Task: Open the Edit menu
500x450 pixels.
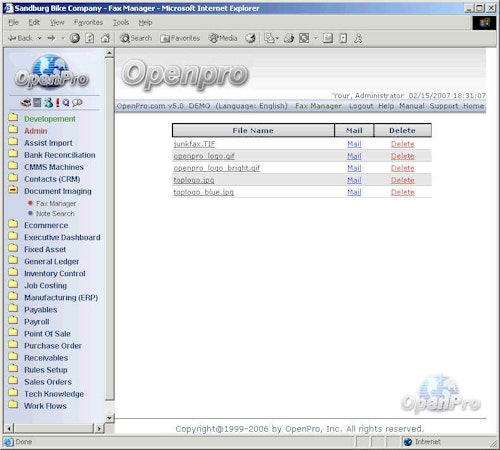Action: [x=34, y=22]
